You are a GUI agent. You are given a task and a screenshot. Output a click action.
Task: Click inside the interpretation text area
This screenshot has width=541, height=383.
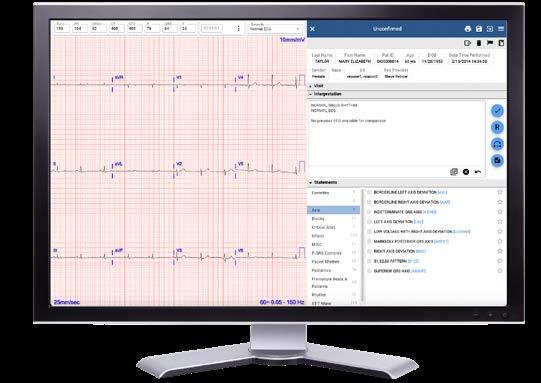coord(397,135)
